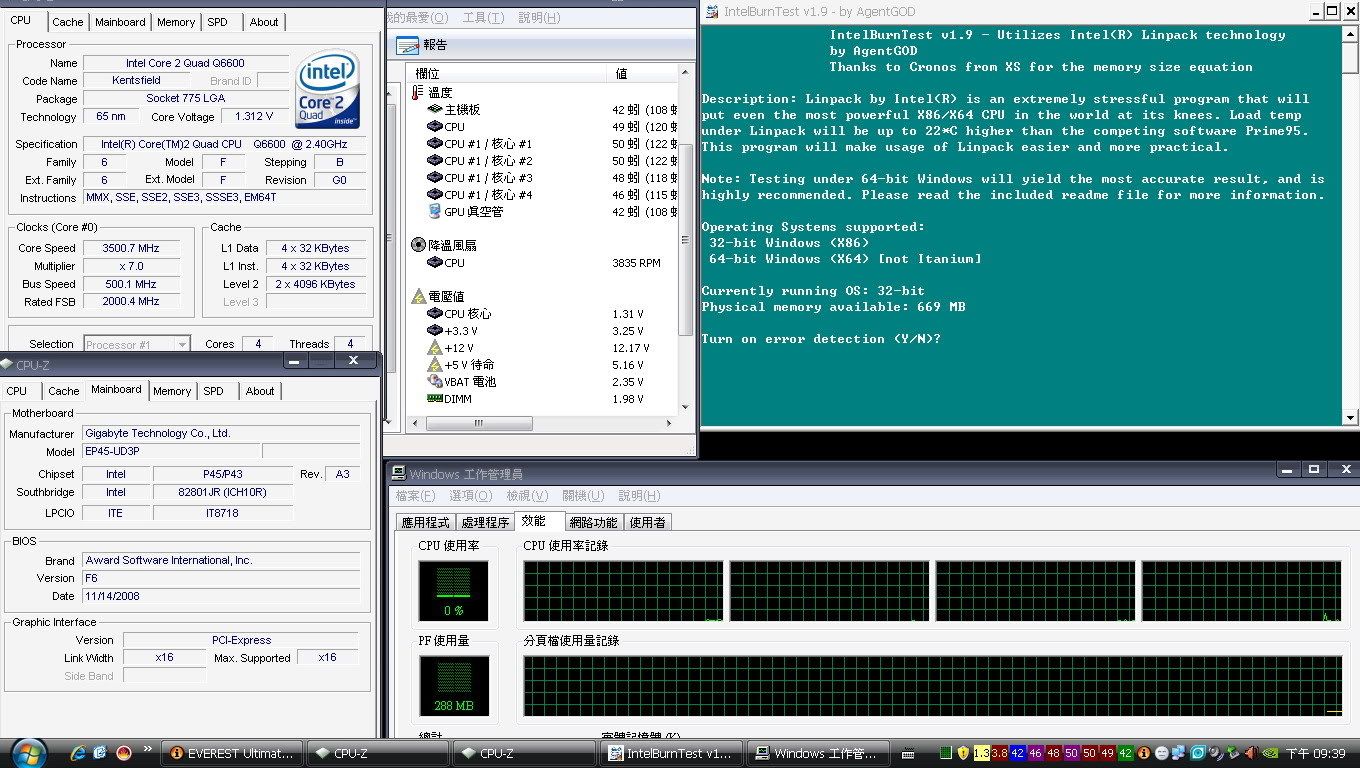Click the yellow security shield tray icon
This screenshot has width=1360, height=768.
(964, 753)
